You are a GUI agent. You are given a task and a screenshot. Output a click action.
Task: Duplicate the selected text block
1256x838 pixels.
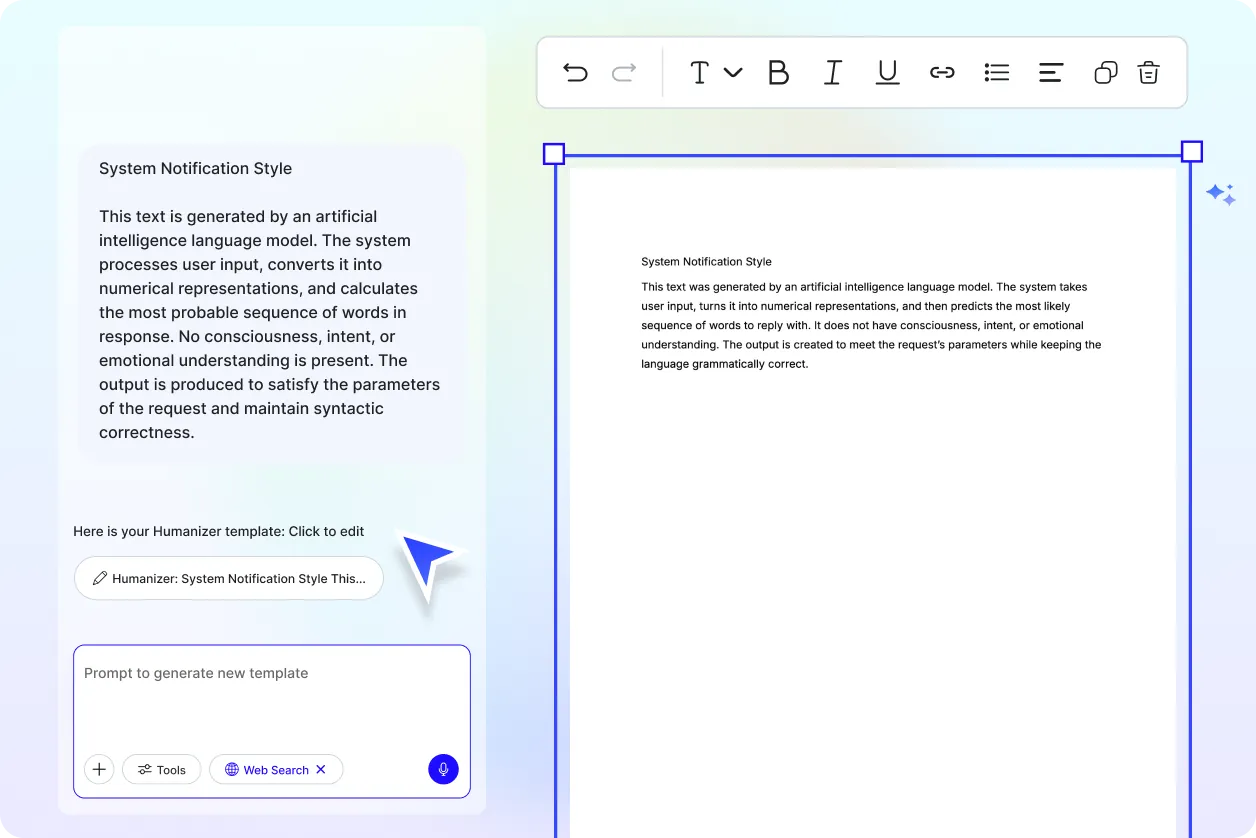[x=1104, y=72]
